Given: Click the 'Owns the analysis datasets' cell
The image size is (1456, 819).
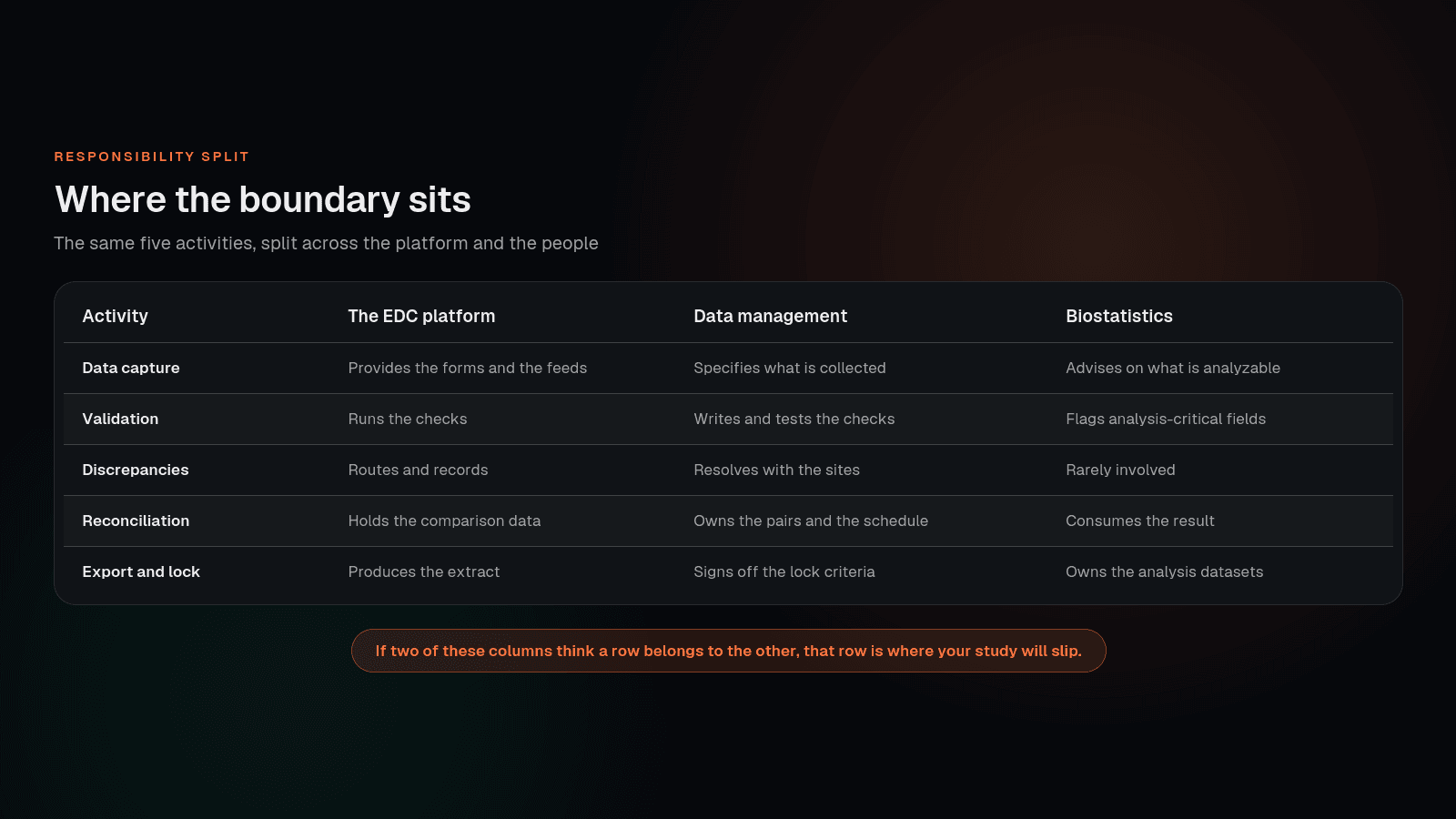Looking at the screenshot, I should pyautogui.click(x=1165, y=571).
